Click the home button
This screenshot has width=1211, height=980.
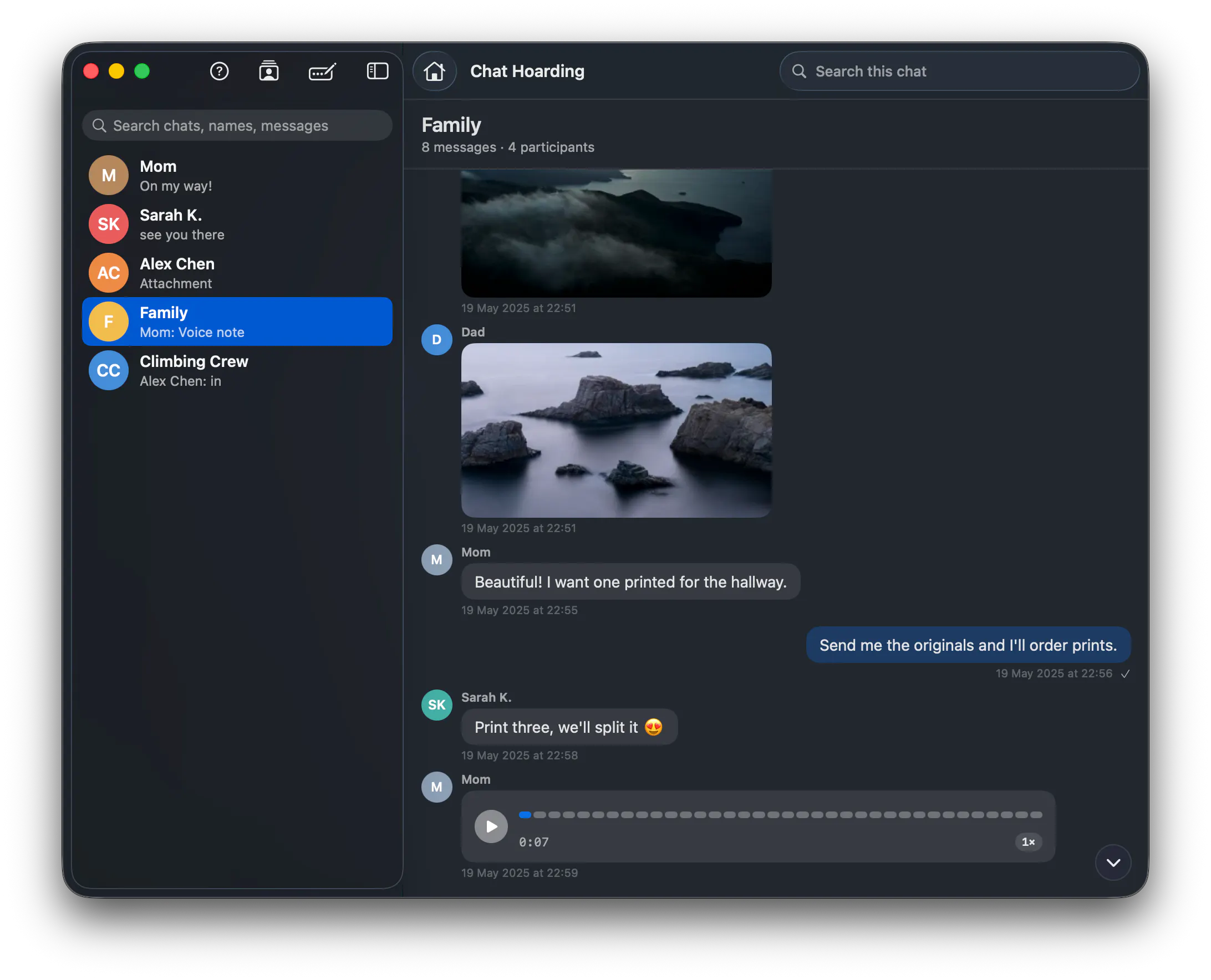point(434,71)
